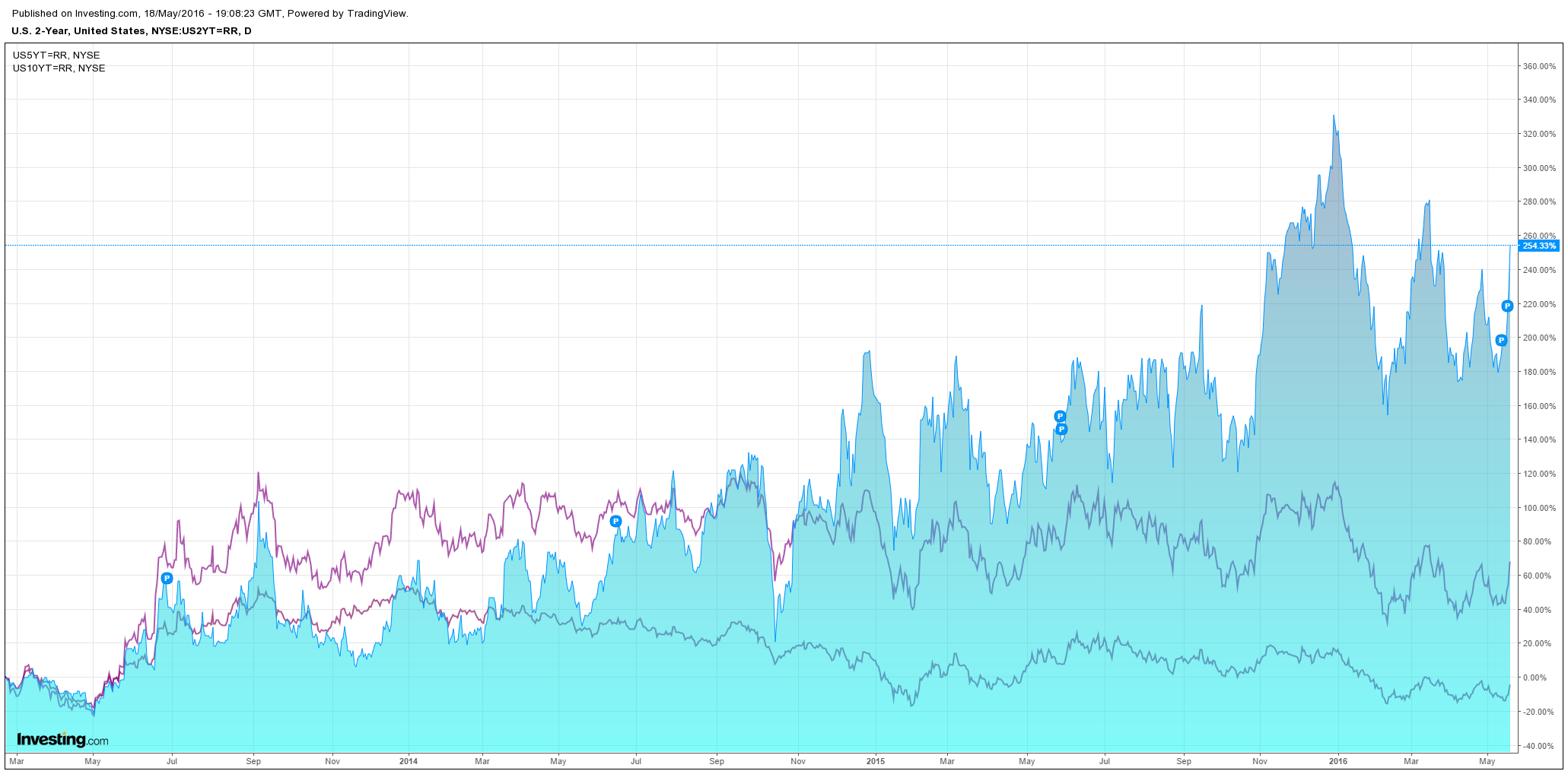Click the Published on Investing.com header line
1568x771 pixels.
[210, 14]
